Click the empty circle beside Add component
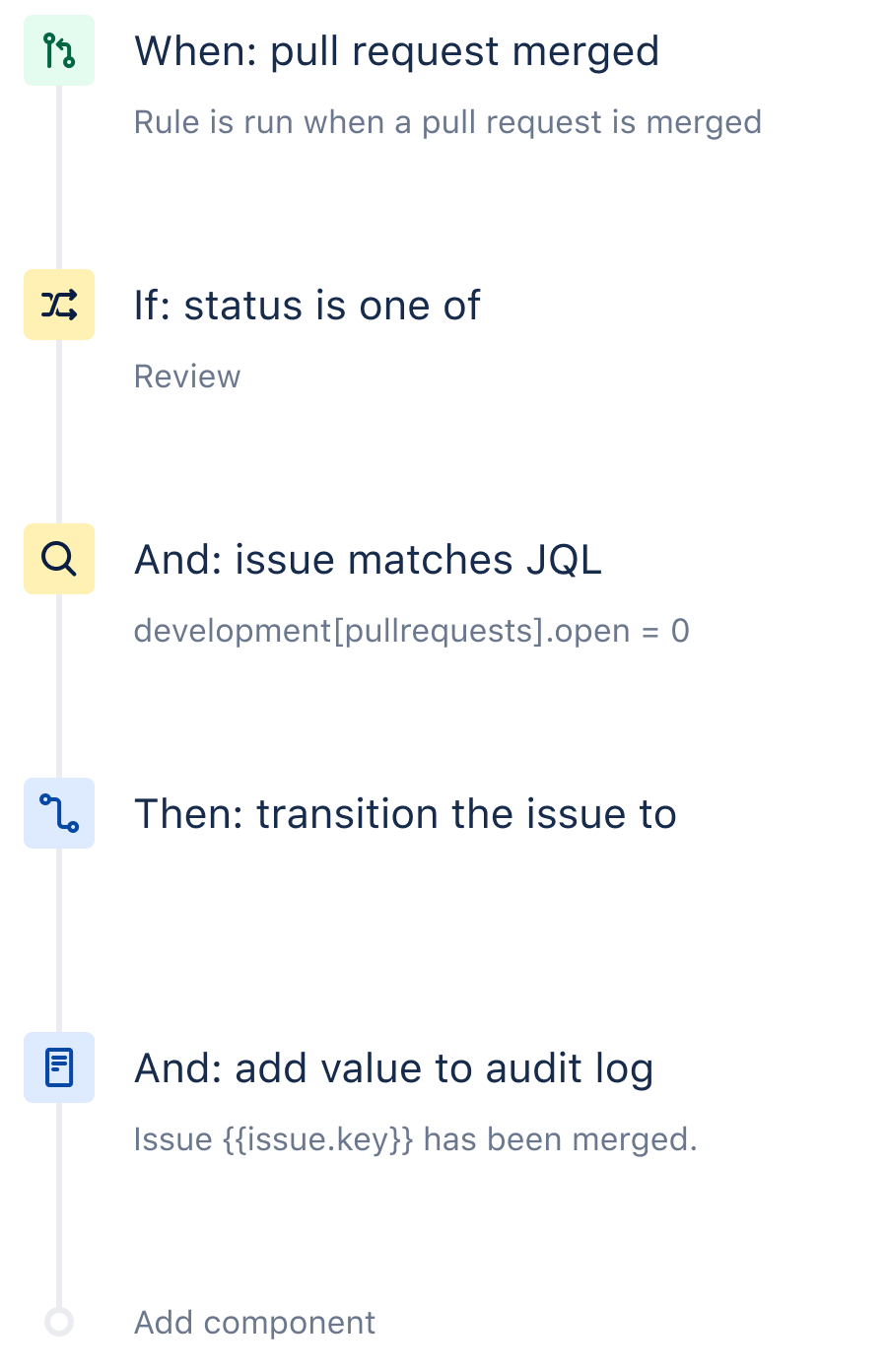This screenshot has width=887, height=1372. (x=59, y=1322)
